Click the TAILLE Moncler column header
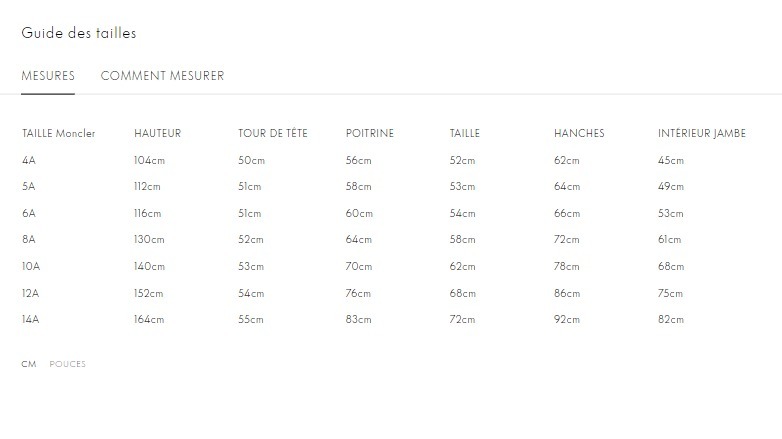Screen dimensions: 782x439 click(x=59, y=133)
